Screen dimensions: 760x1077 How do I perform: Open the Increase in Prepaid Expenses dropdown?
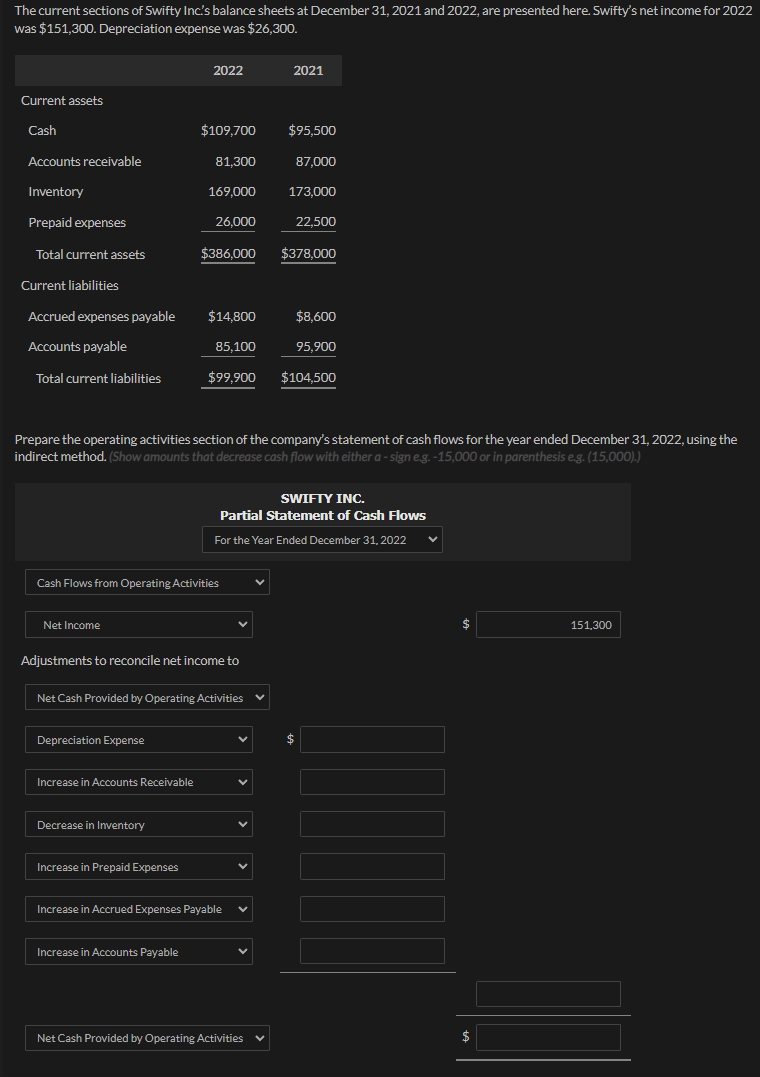tap(139, 867)
